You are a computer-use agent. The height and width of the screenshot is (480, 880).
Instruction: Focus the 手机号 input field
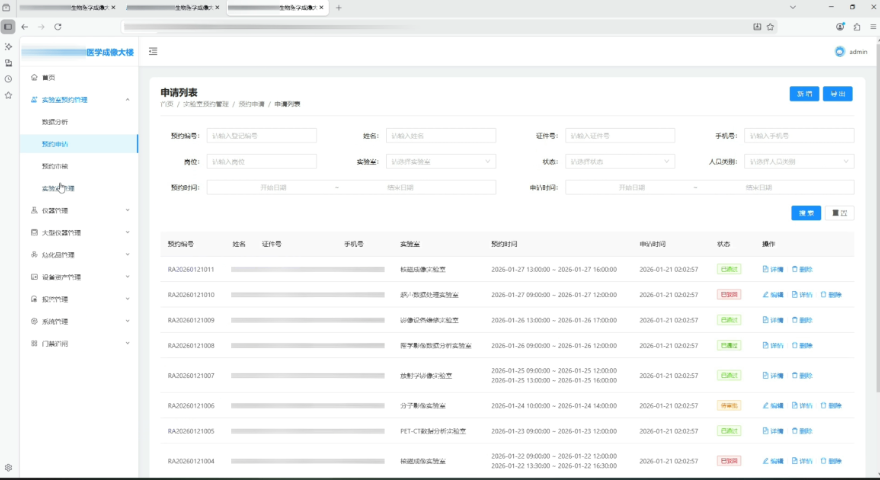(799, 136)
